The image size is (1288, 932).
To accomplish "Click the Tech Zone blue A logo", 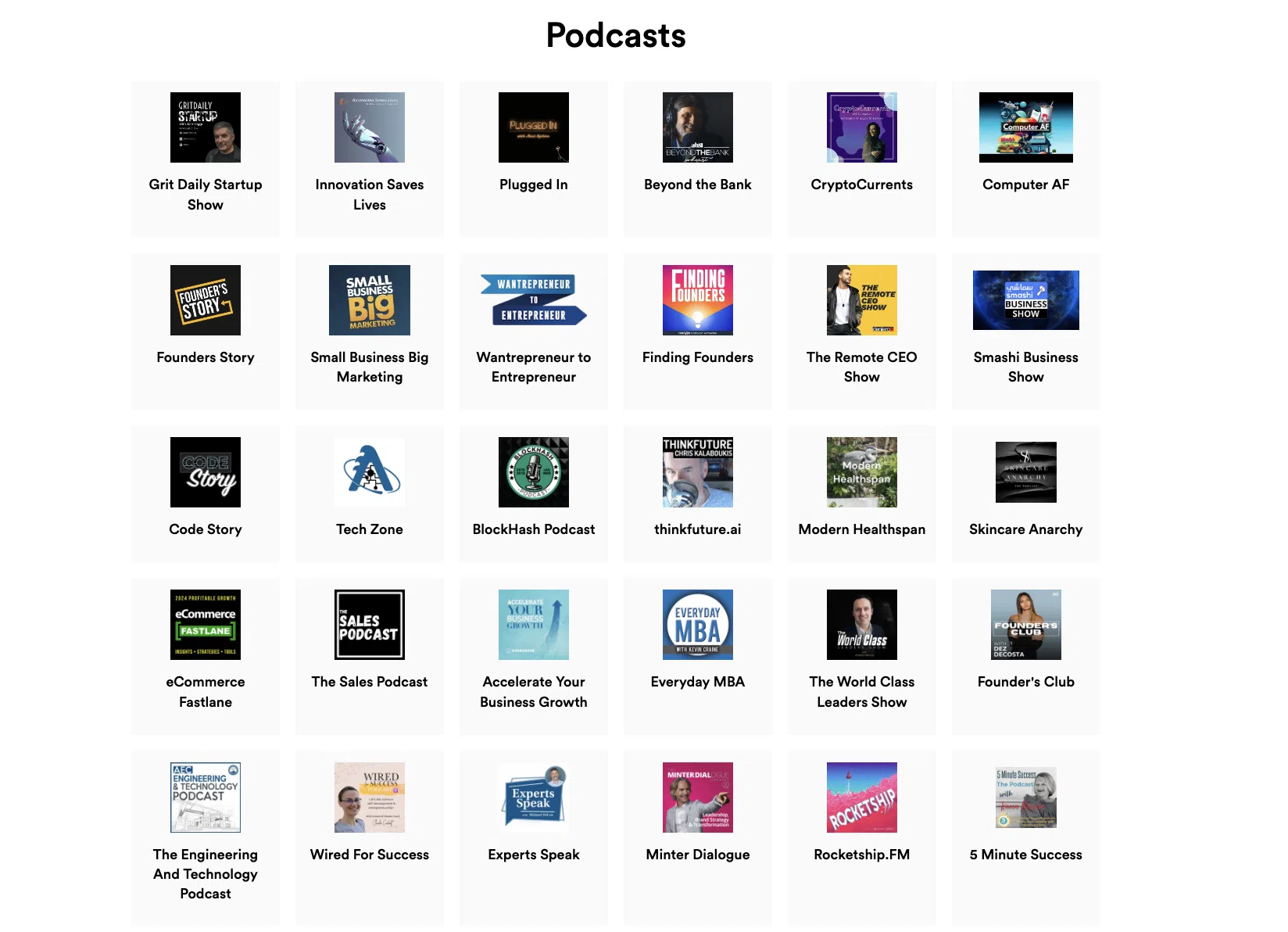I will pyautogui.click(x=369, y=472).
